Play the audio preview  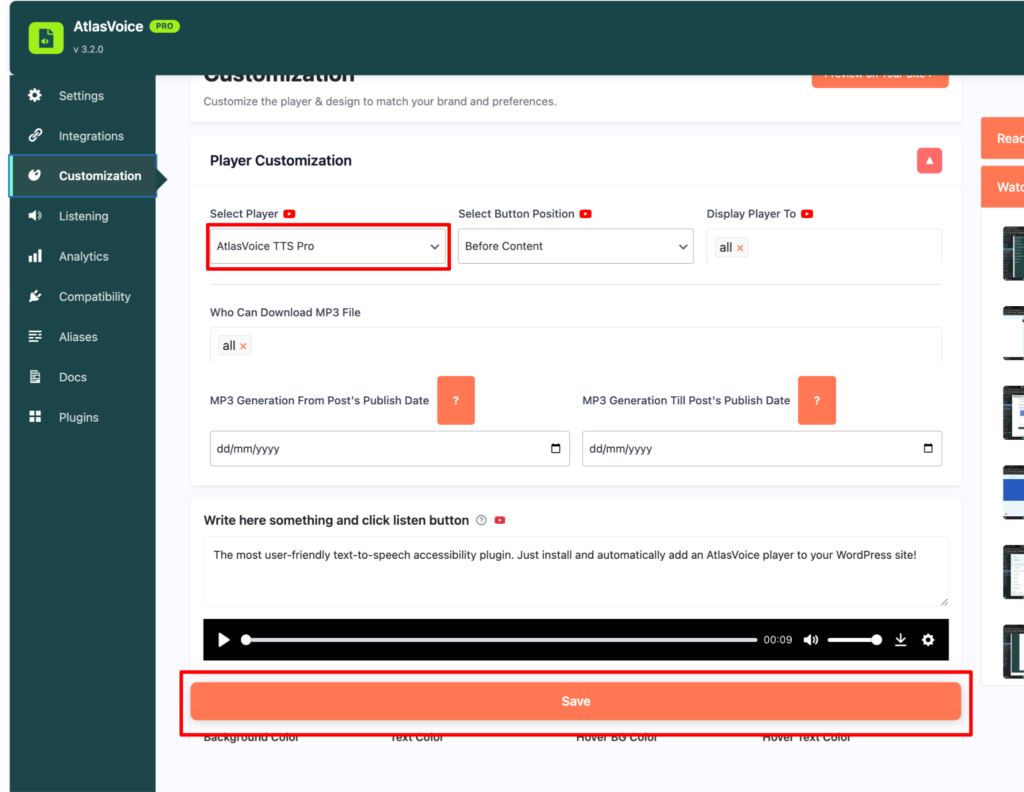click(223, 640)
